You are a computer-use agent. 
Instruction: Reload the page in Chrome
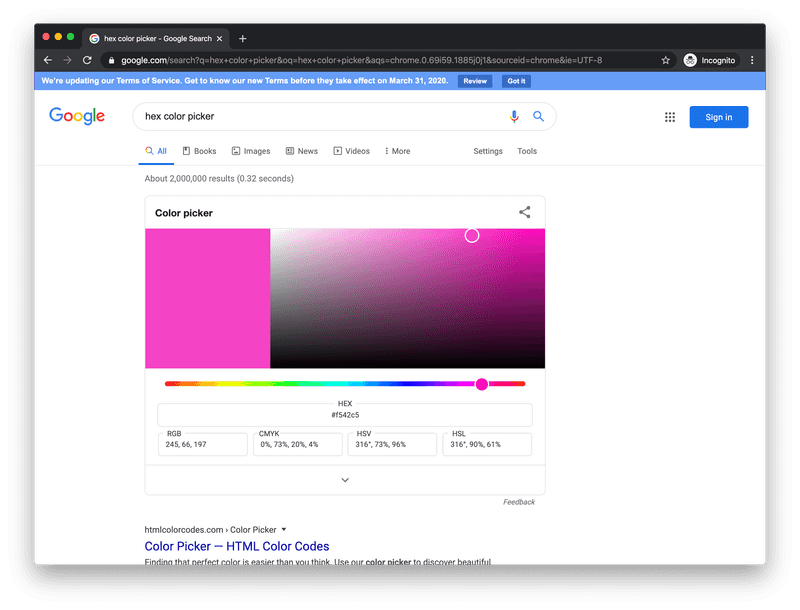88,60
